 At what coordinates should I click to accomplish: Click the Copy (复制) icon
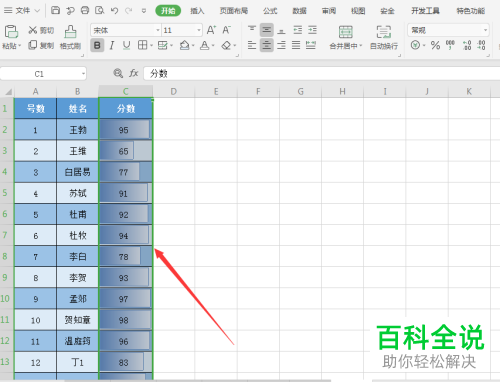pos(33,45)
